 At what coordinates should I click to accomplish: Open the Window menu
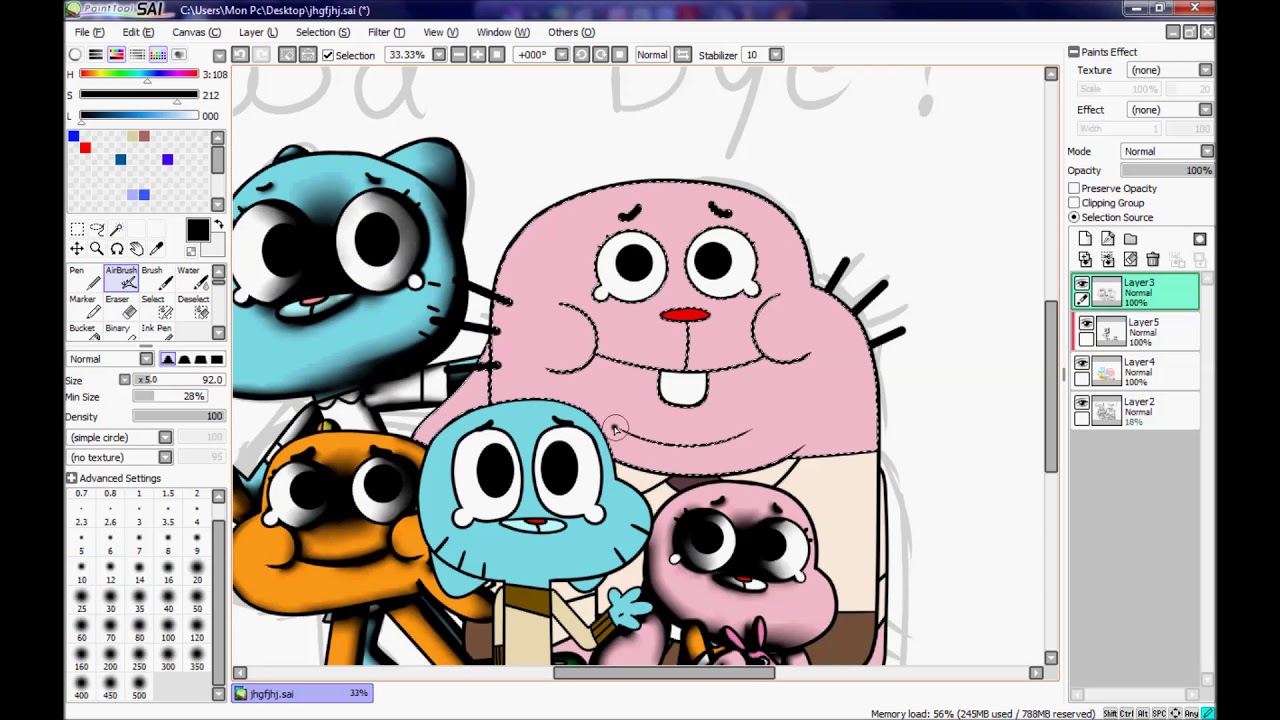point(503,32)
